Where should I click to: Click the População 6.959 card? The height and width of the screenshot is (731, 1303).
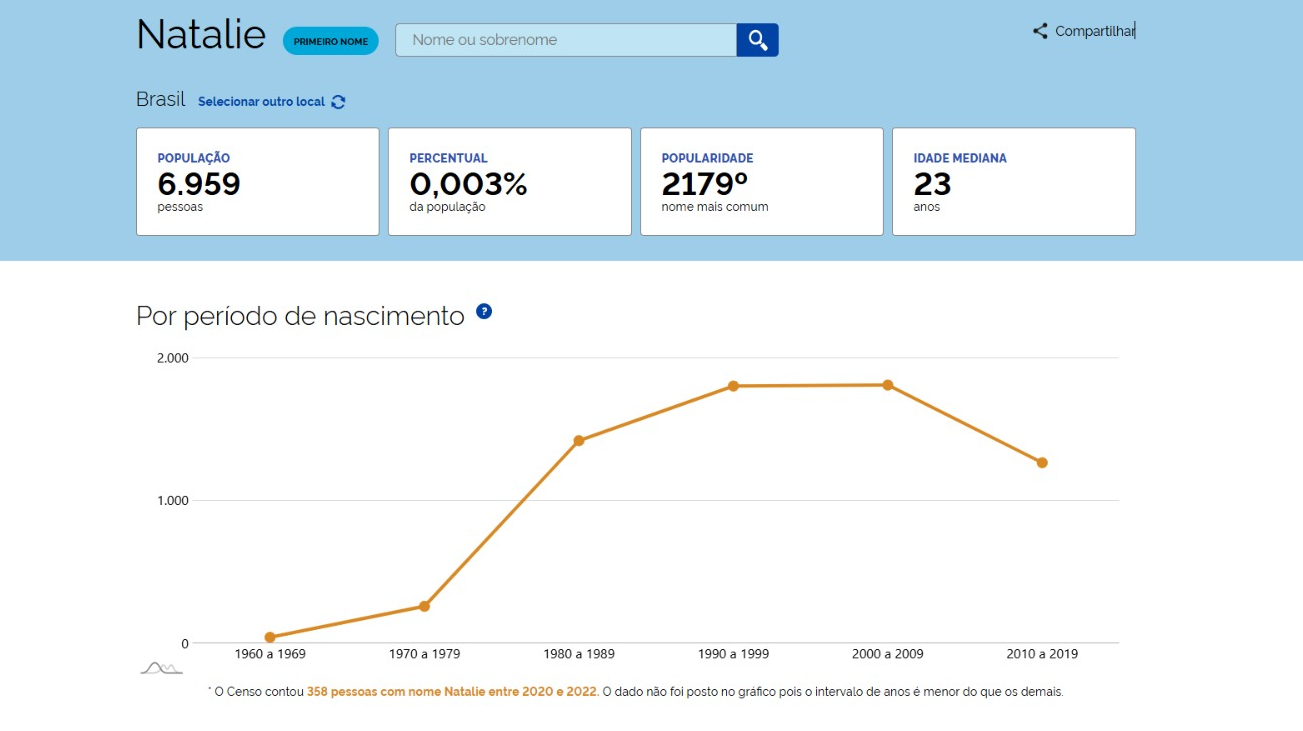point(258,182)
